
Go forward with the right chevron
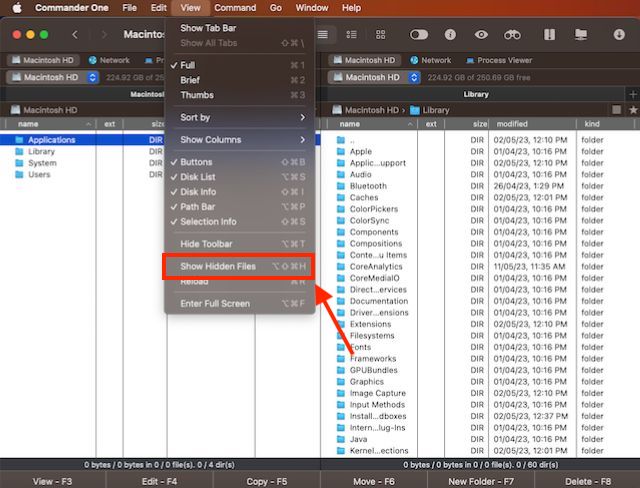click(104, 35)
